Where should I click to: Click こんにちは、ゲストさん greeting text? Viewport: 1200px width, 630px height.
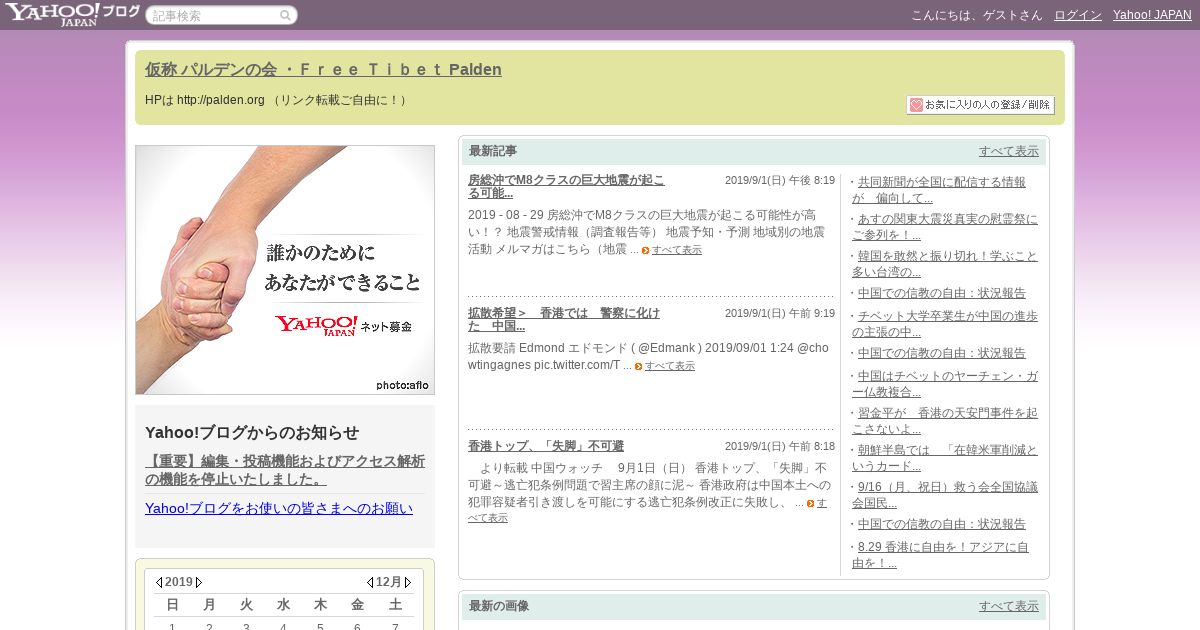click(x=977, y=15)
